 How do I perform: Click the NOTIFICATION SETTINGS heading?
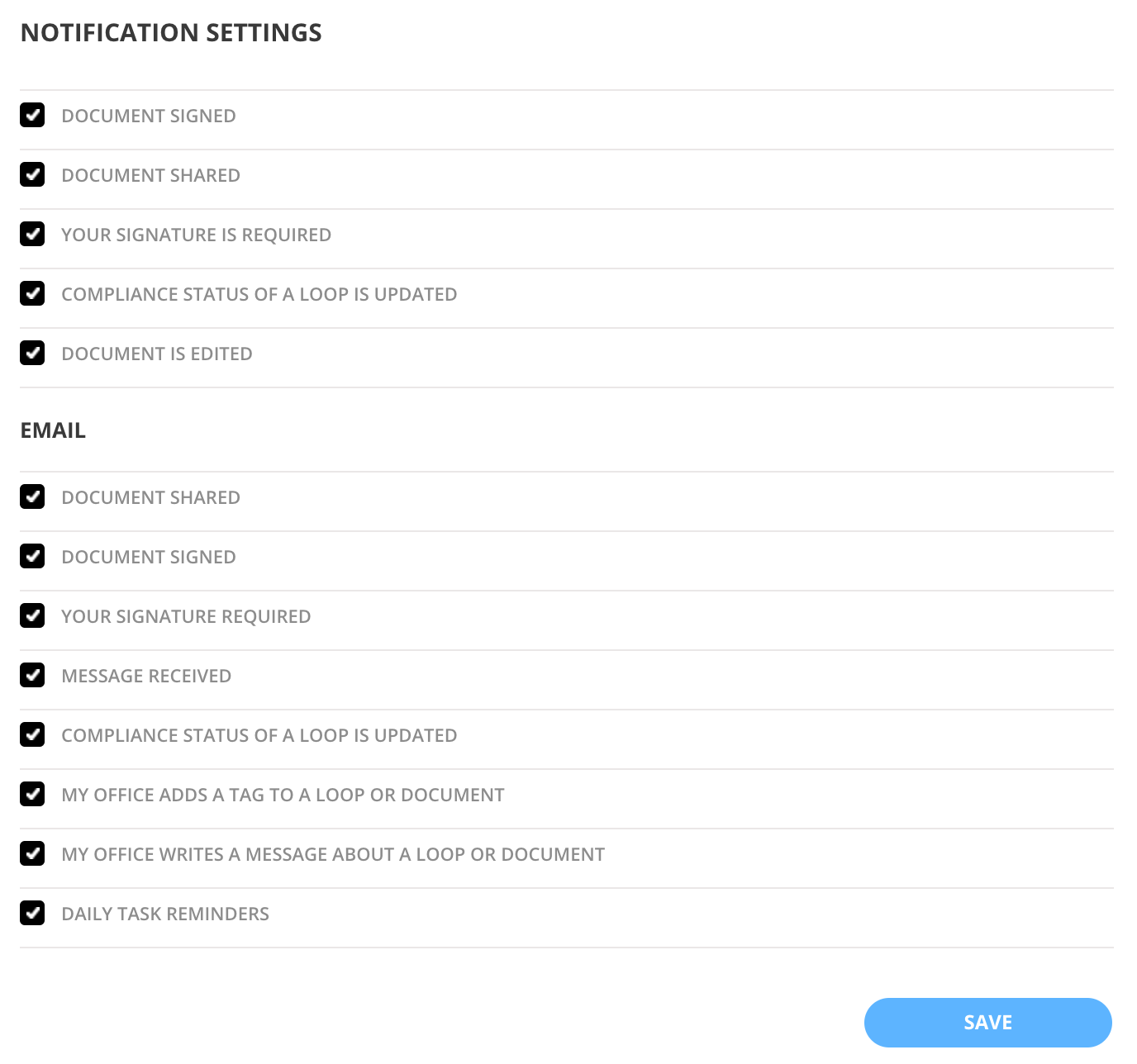point(172,33)
